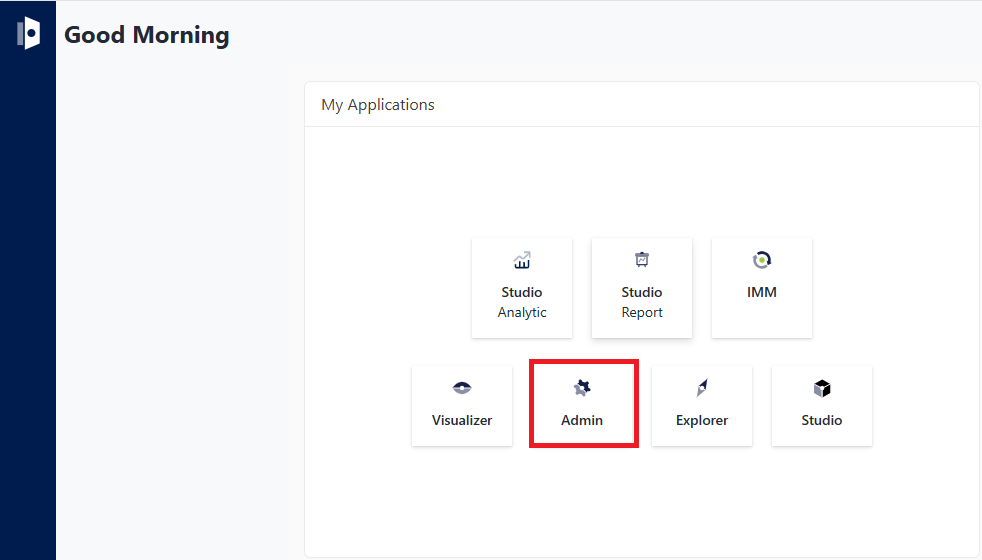Open Explorer by its label
Viewport: 982px width, 560px height.
pos(702,420)
